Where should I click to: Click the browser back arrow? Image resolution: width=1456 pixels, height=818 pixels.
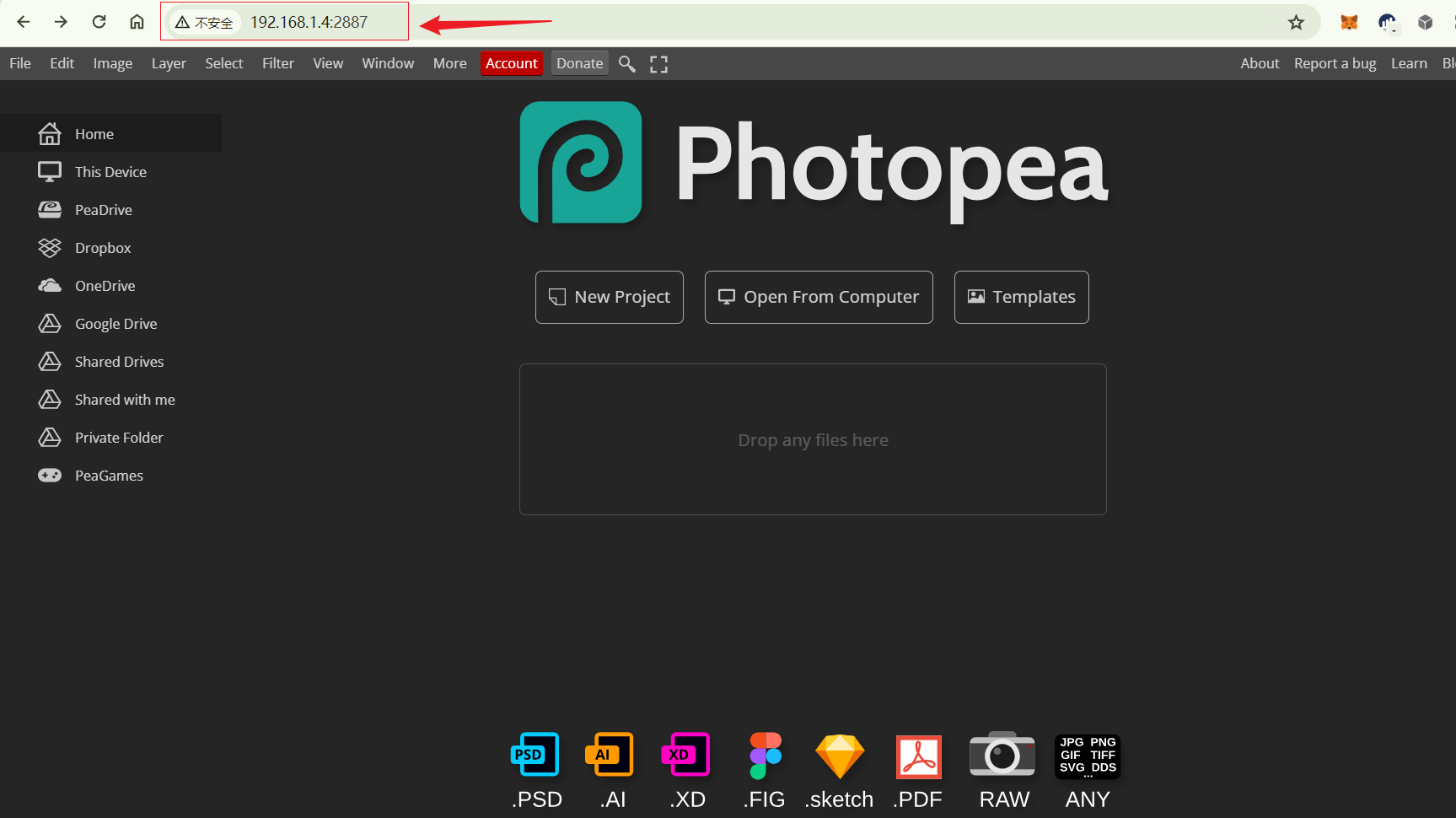(x=24, y=22)
